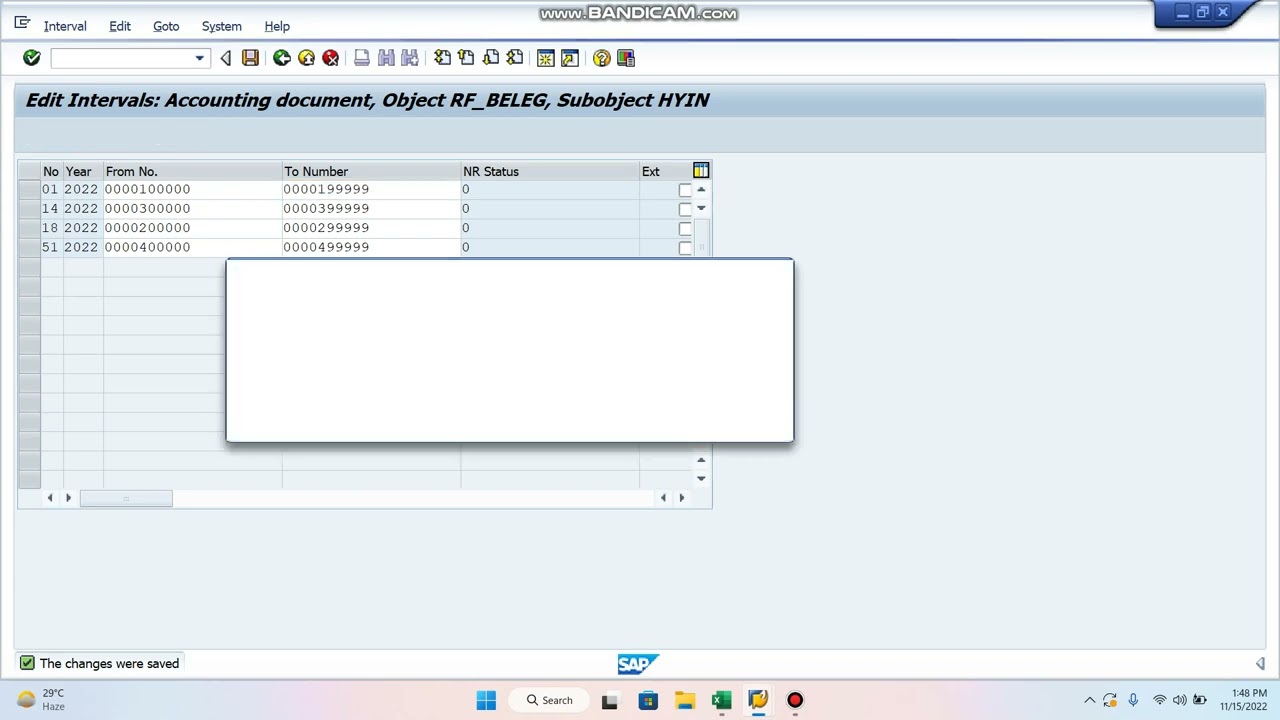Viewport: 1280px width, 720px height.
Task: Click the Find Next binoculars icon
Action: point(410,58)
